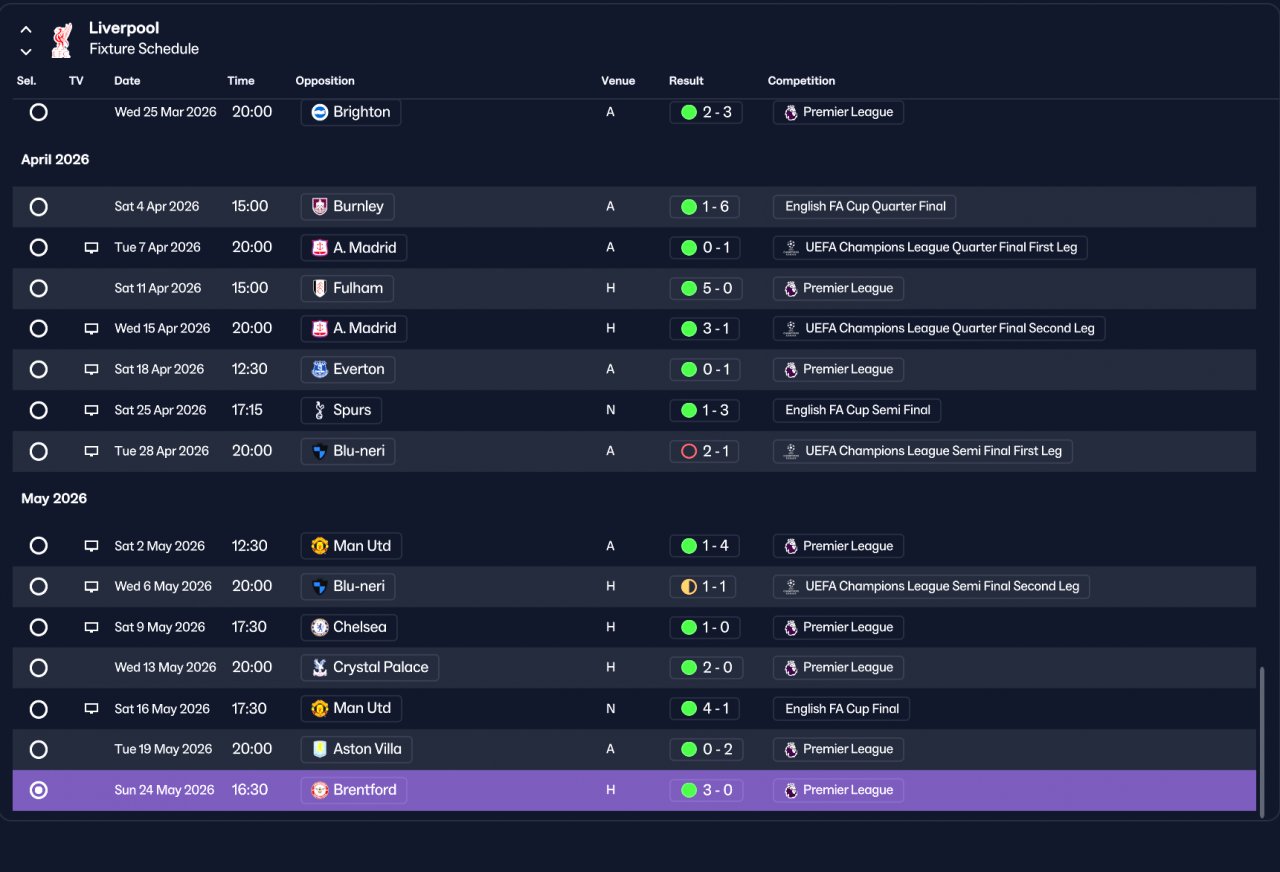The height and width of the screenshot is (872, 1280).
Task: Open the English FA Cup Quarter Final competition
Action: click(865, 207)
